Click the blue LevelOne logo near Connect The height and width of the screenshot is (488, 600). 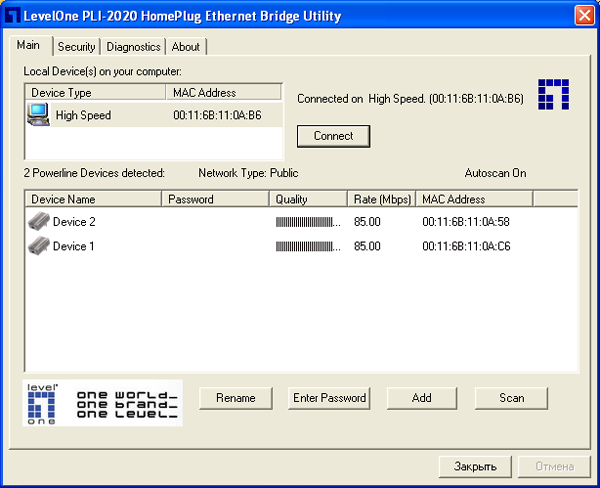click(x=553, y=95)
